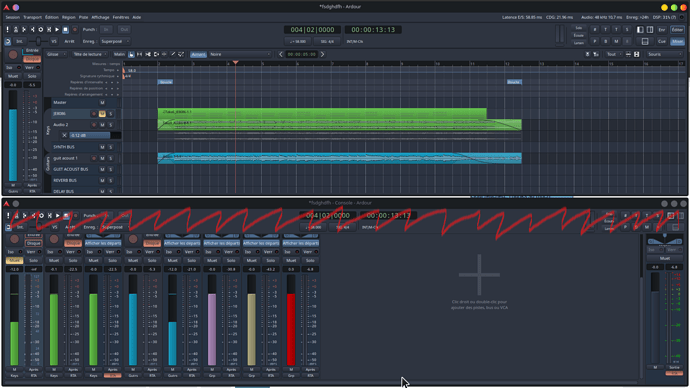Unmute the JE8086 track

point(102,114)
